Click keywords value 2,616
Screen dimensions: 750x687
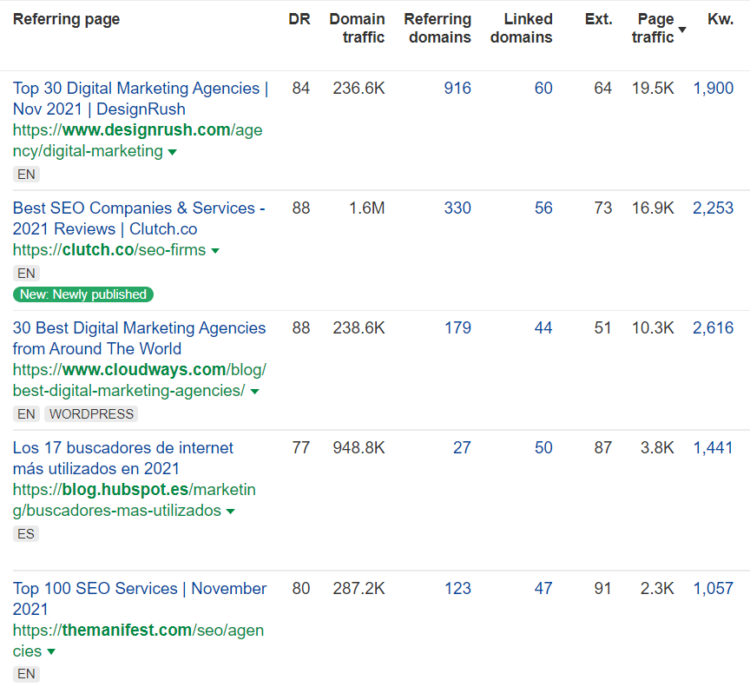[x=713, y=328]
